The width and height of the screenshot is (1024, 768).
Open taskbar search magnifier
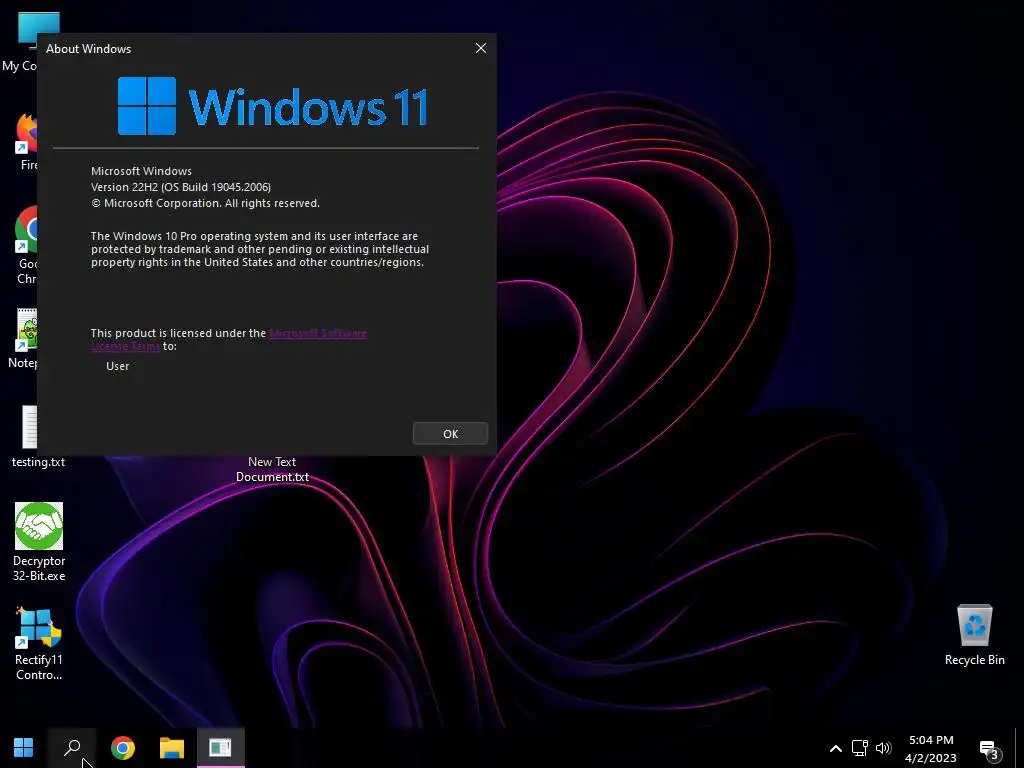[72, 747]
